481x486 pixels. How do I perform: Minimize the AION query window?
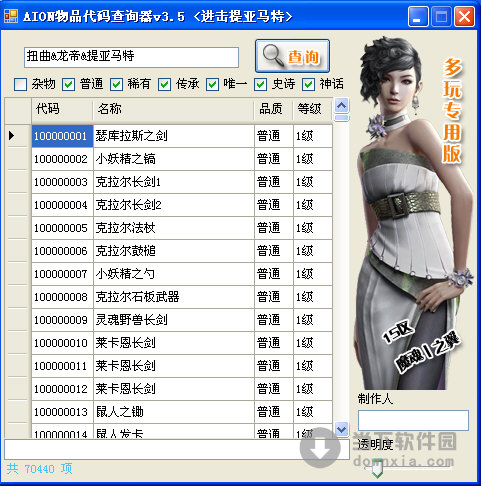[x=418, y=16]
